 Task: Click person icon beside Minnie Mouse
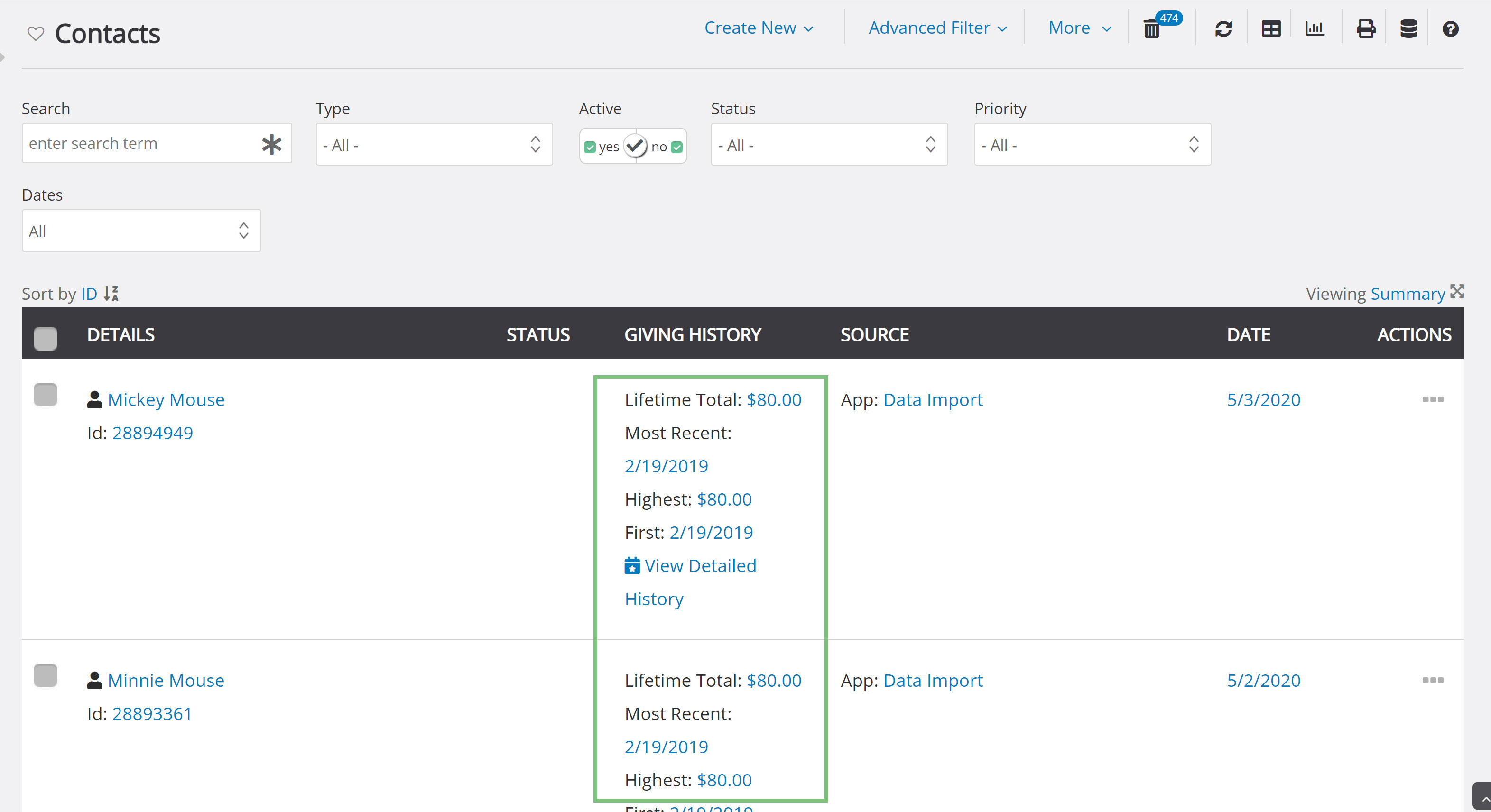tap(94, 680)
